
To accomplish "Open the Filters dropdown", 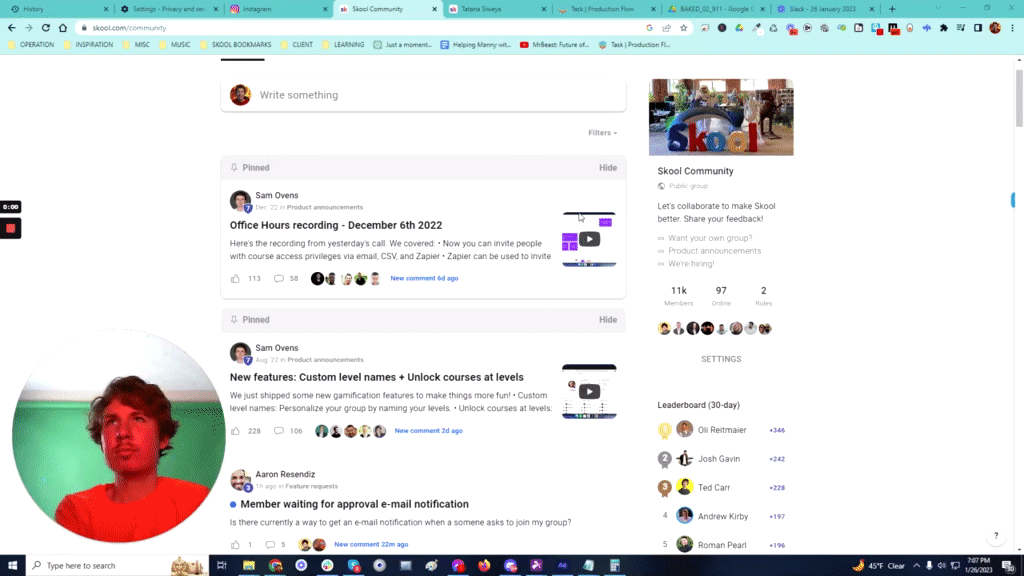I will click(600, 132).
